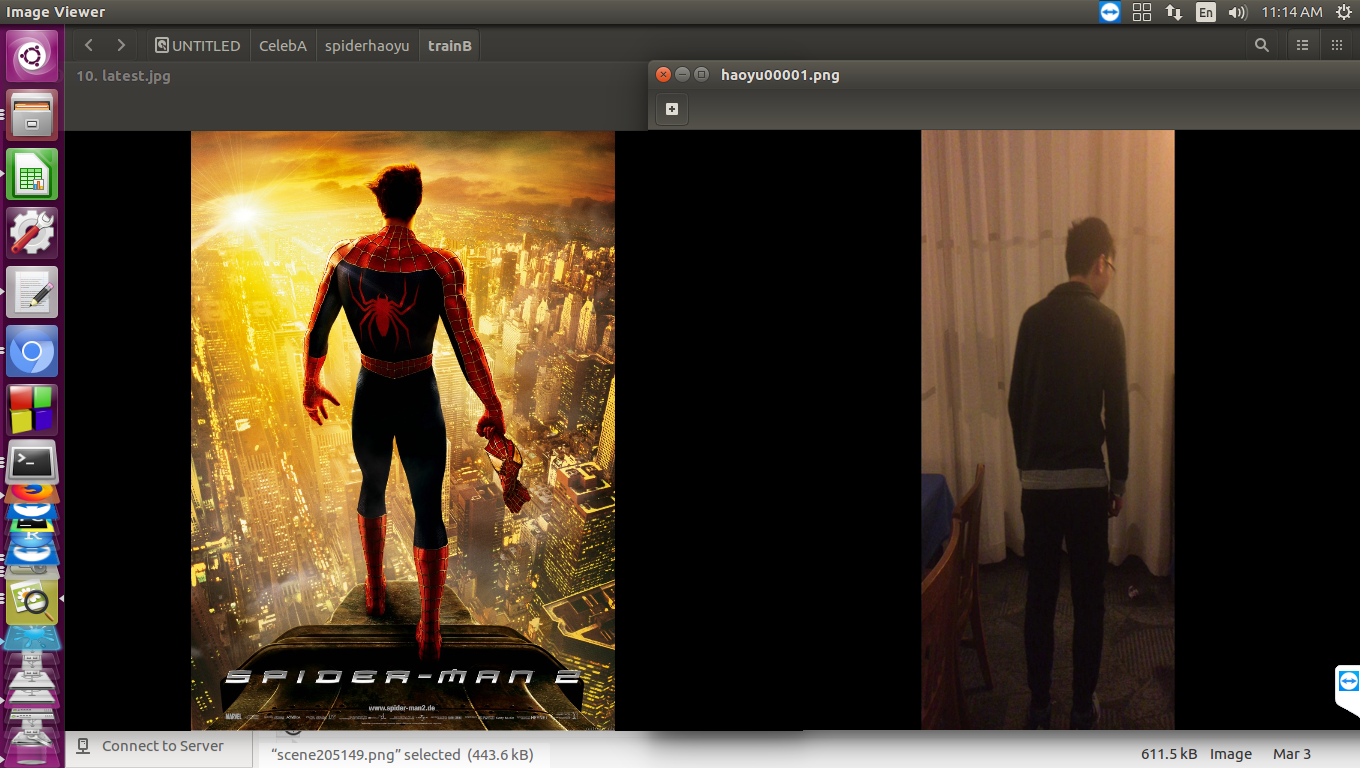Open the Text Editor dock icon
This screenshot has height=768, width=1360.
(32, 292)
